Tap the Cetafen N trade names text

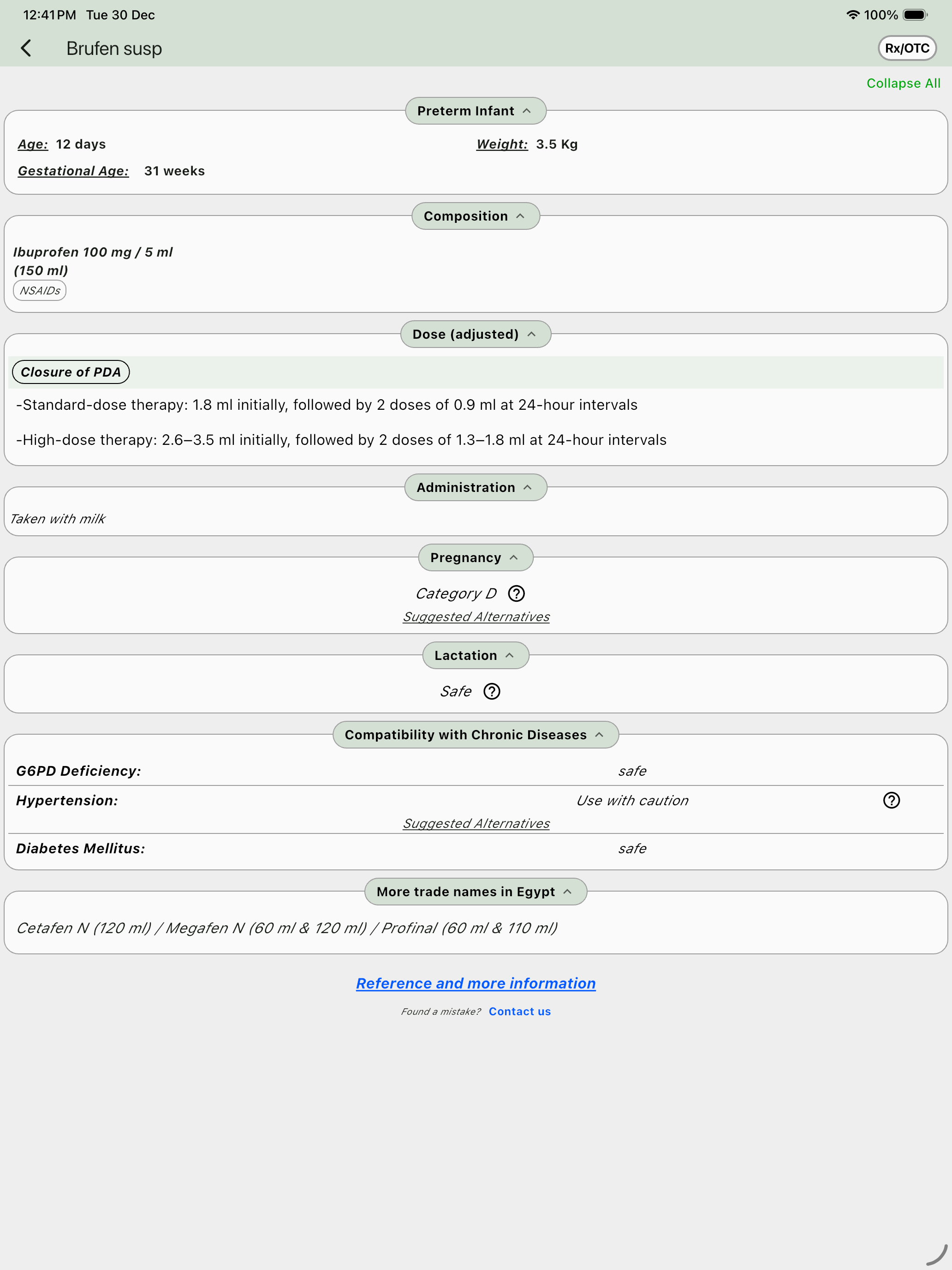coord(286,928)
